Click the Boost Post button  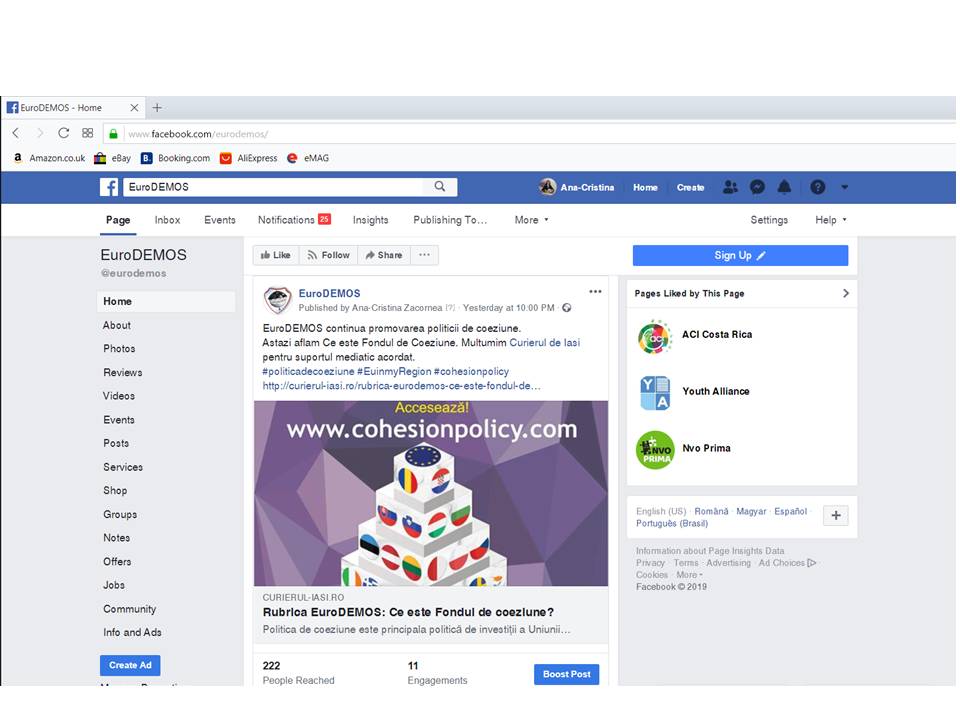tap(566, 674)
